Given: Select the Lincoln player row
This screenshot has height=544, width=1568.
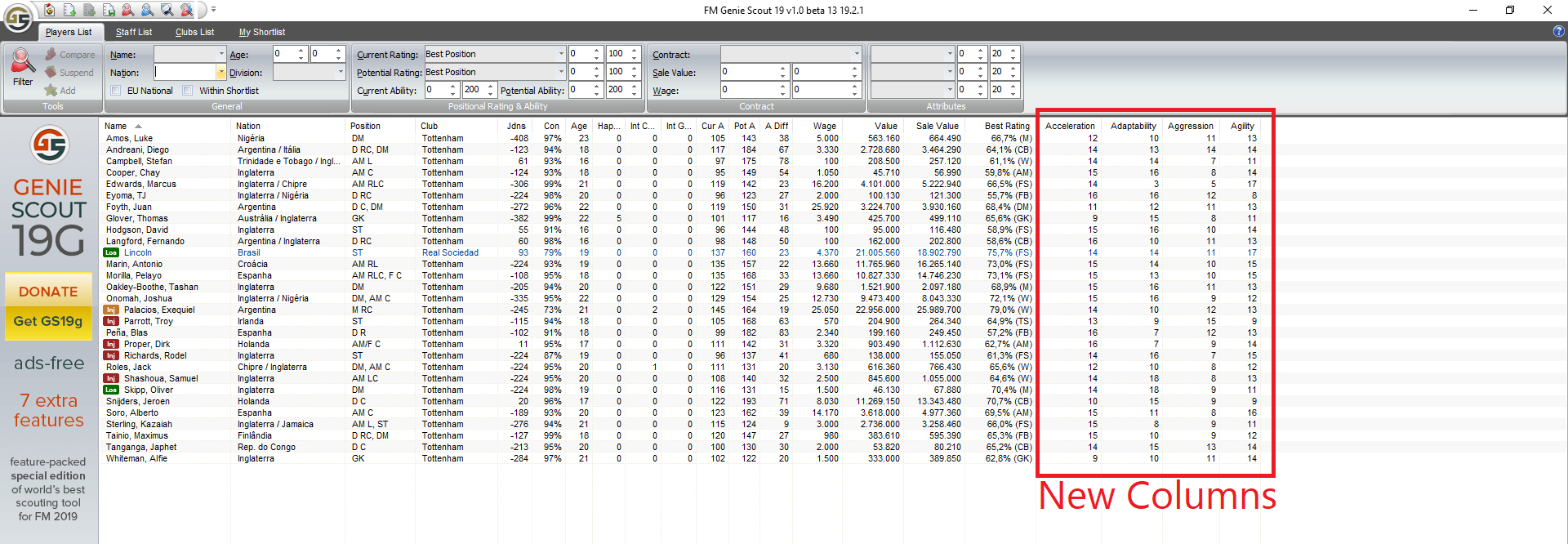Looking at the screenshot, I should [x=138, y=252].
